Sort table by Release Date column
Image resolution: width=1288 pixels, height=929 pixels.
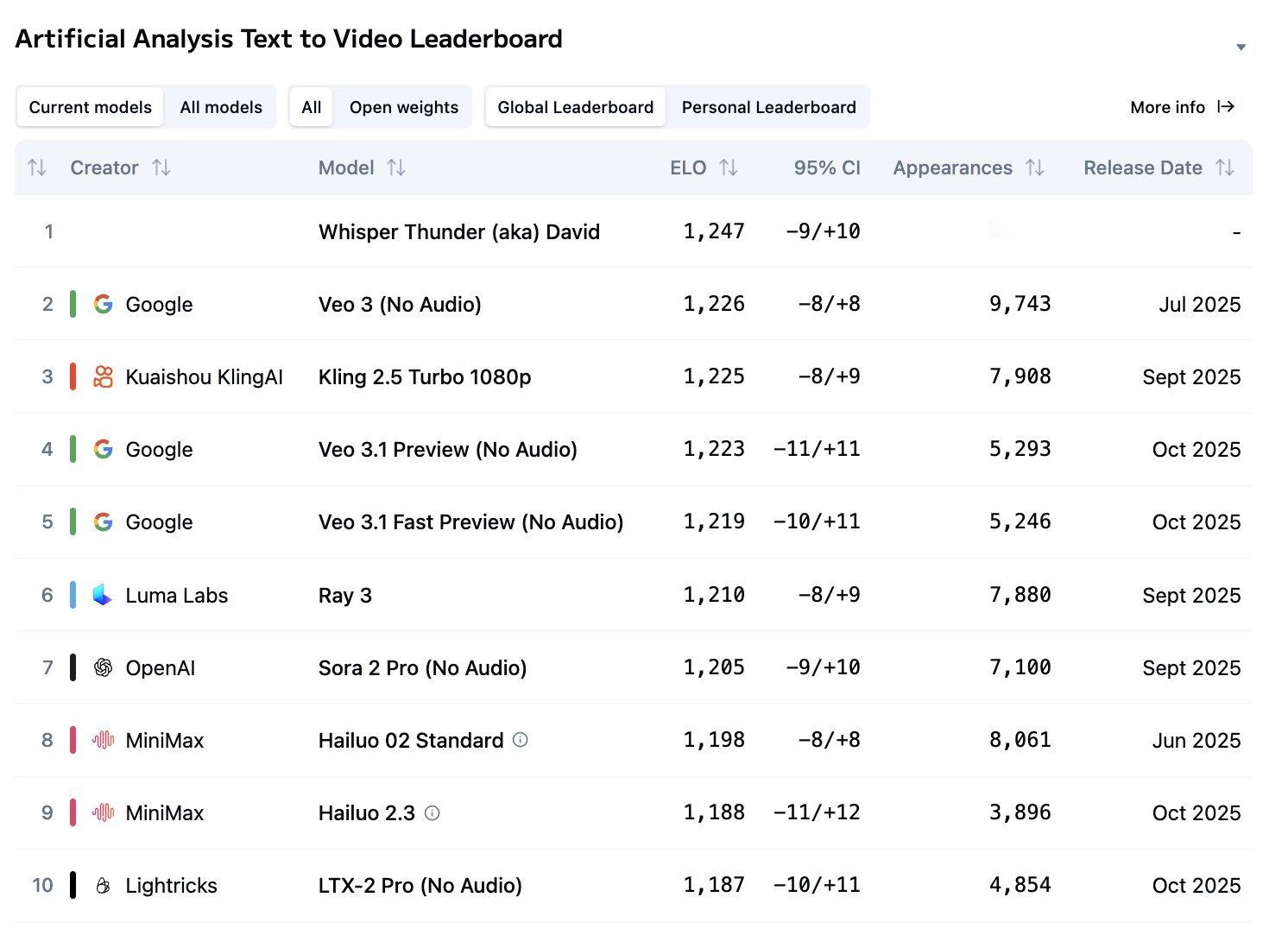[1224, 167]
